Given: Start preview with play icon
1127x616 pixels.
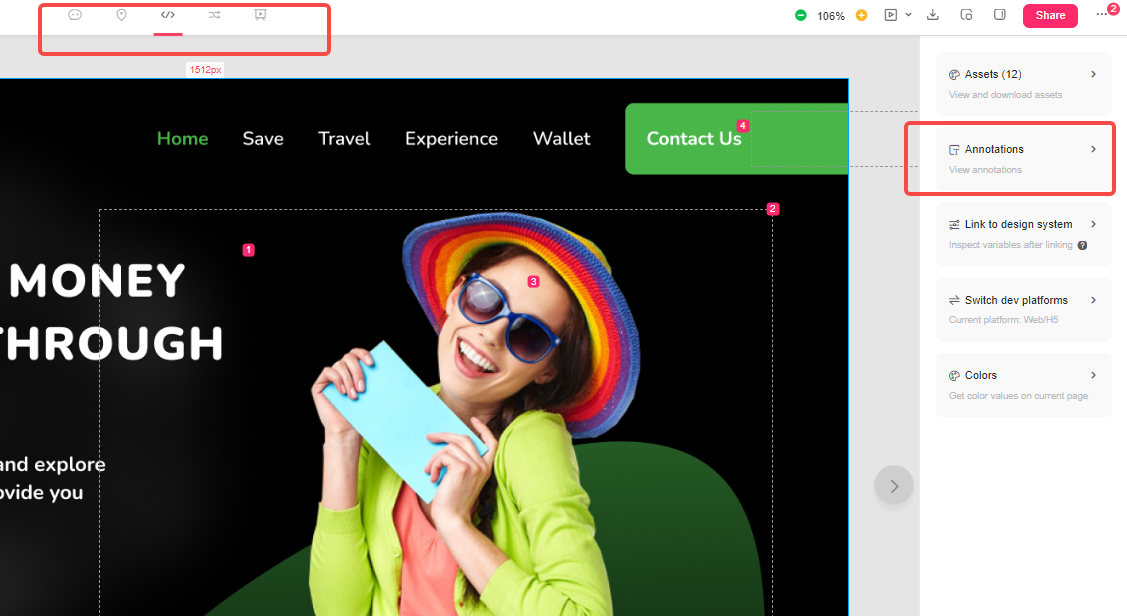Looking at the screenshot, I should coord(891,15).
